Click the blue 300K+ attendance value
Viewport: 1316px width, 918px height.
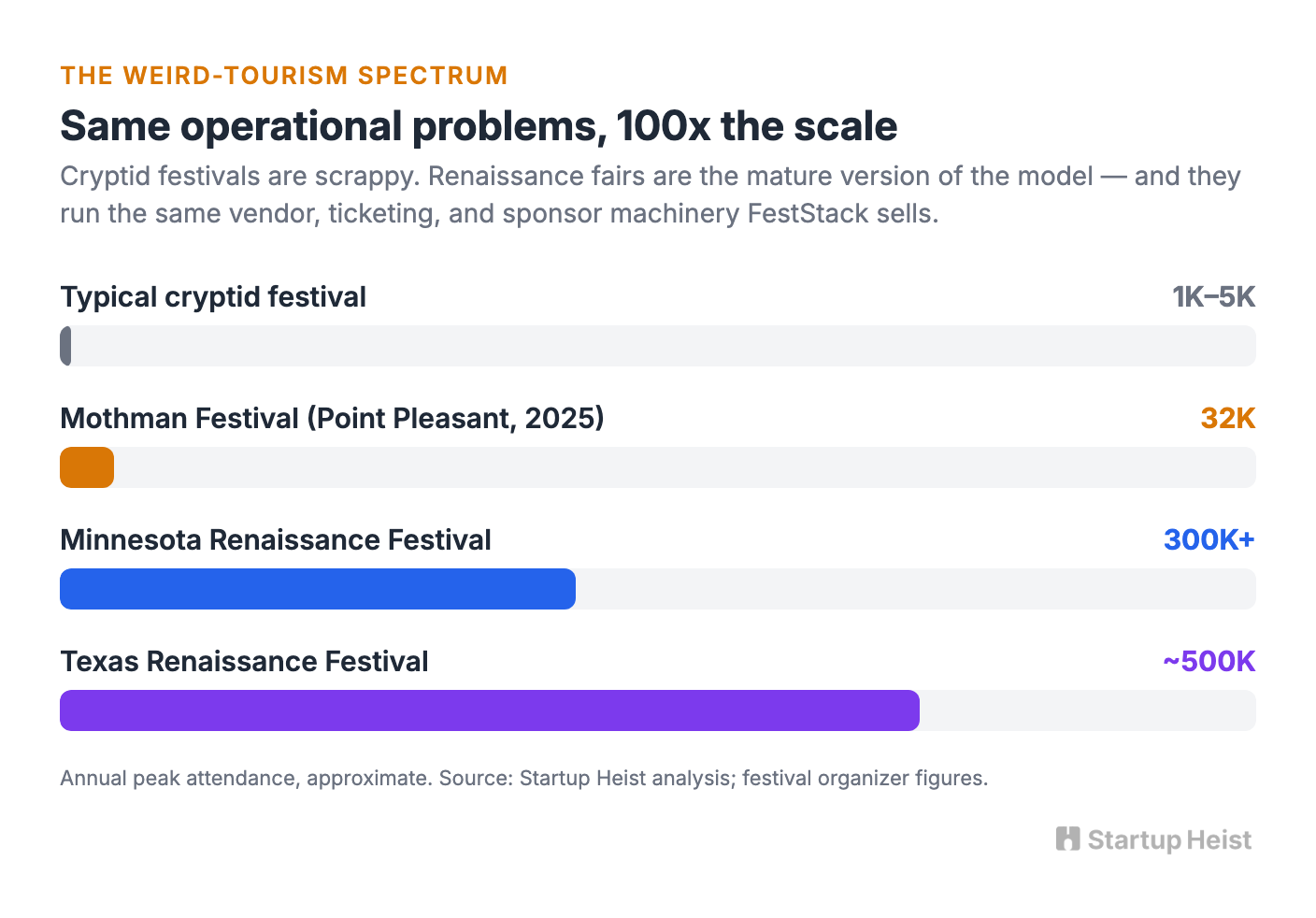(x=1209, y=540)
